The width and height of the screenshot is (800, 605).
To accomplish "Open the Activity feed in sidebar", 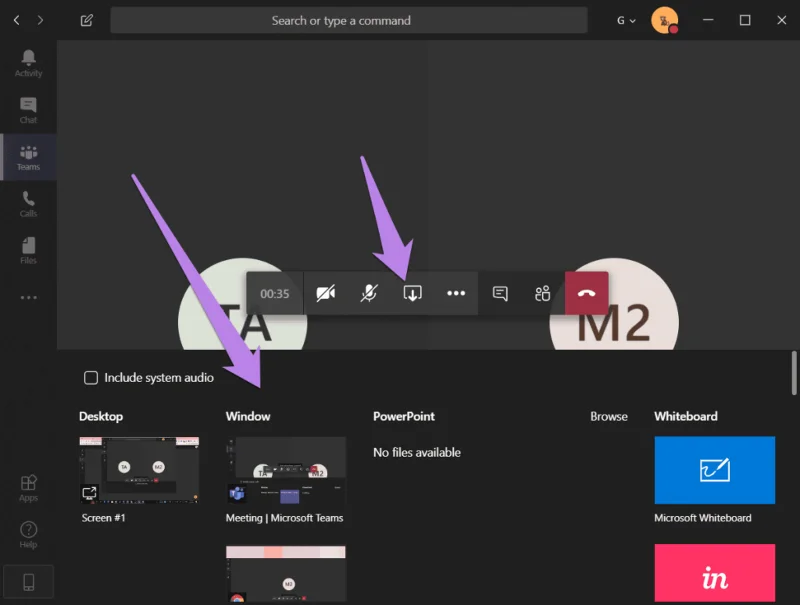I will [28, 63].
